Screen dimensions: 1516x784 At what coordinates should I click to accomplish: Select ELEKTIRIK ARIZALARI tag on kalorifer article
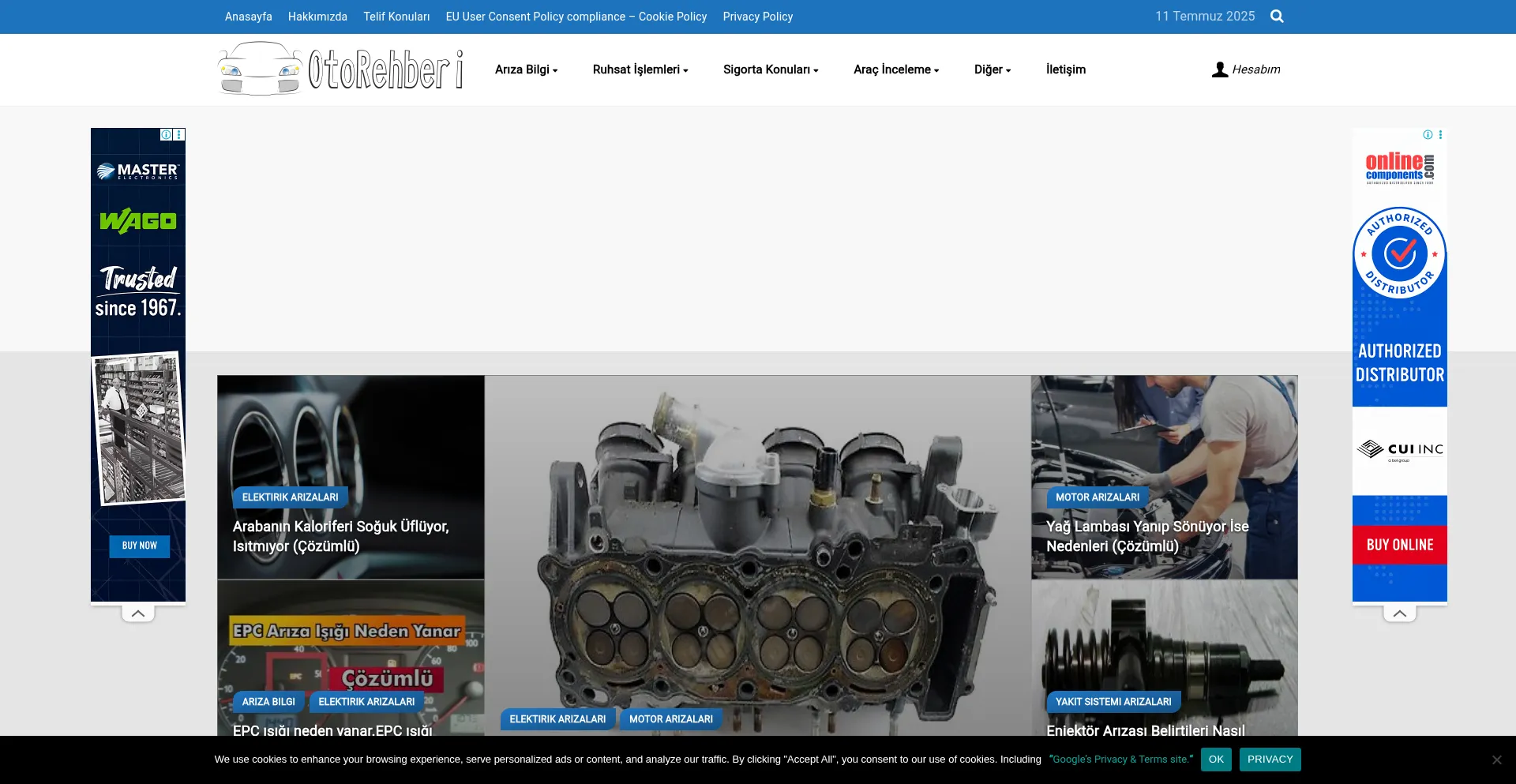click(x=291, y=497)
